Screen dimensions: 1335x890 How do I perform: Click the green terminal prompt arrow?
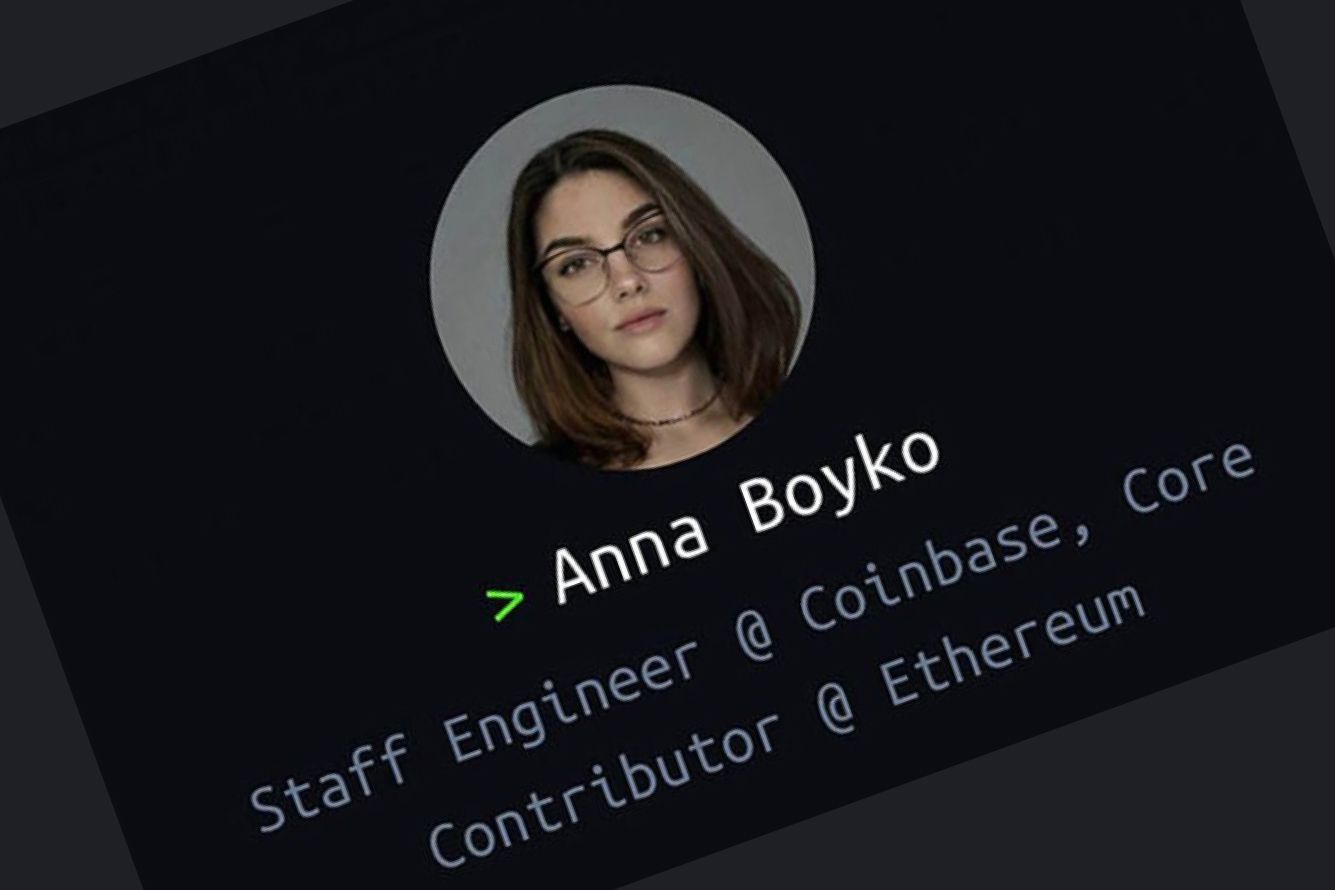pos(506,604)
